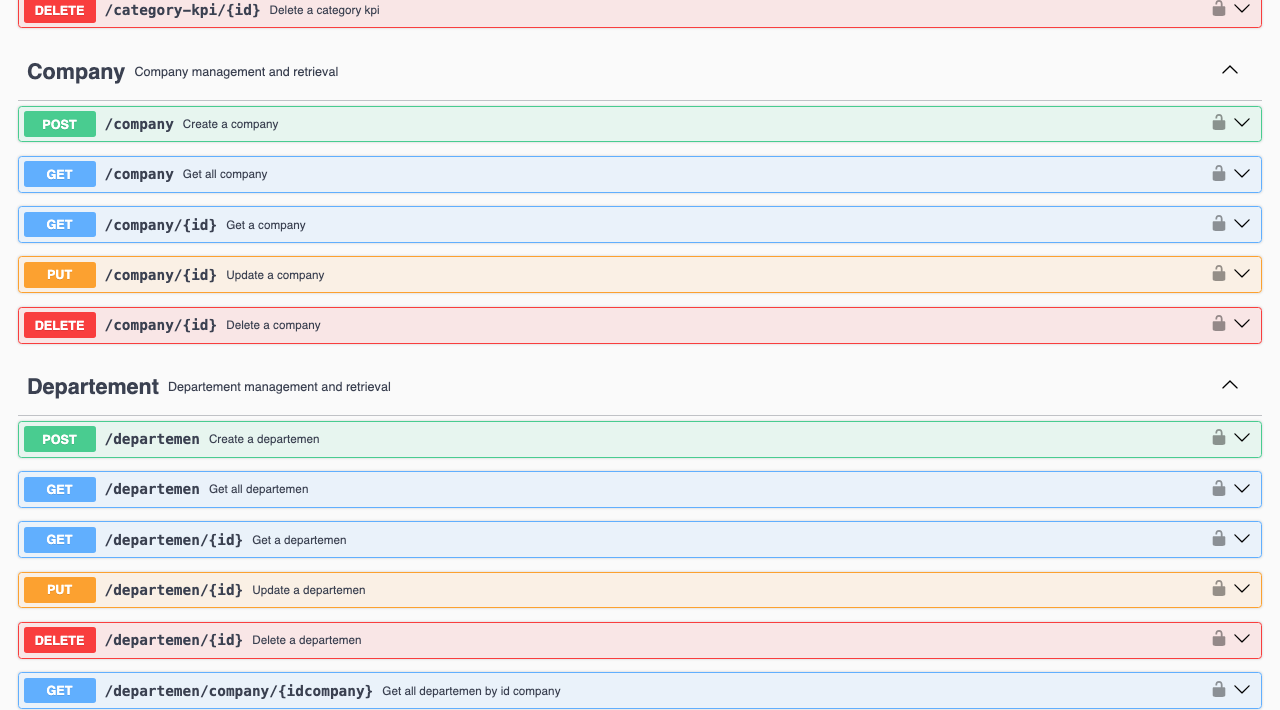1280x710 pixels.
Task: Collapse the Company section
Action: pos(1230,70)
